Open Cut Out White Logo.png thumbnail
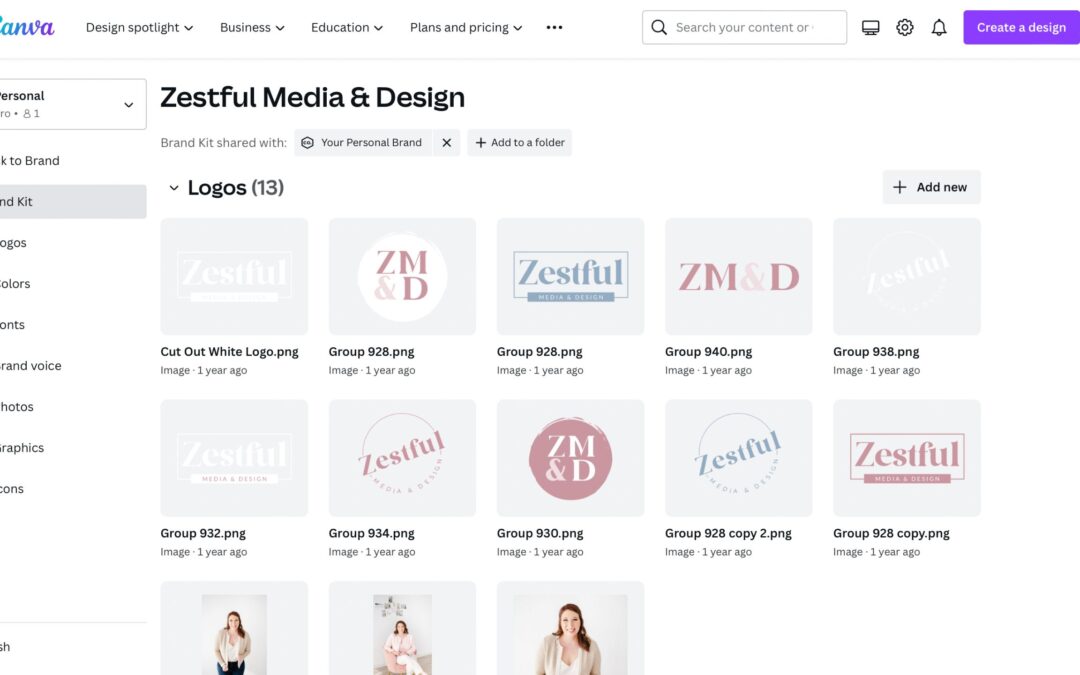Screen dimensions: 1080x675 [234, 276]
